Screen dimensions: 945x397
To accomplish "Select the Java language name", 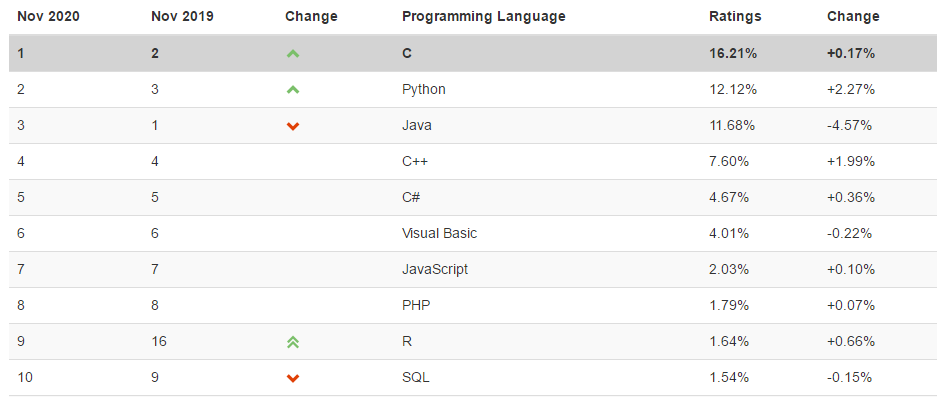I will (x=416, y=126).
